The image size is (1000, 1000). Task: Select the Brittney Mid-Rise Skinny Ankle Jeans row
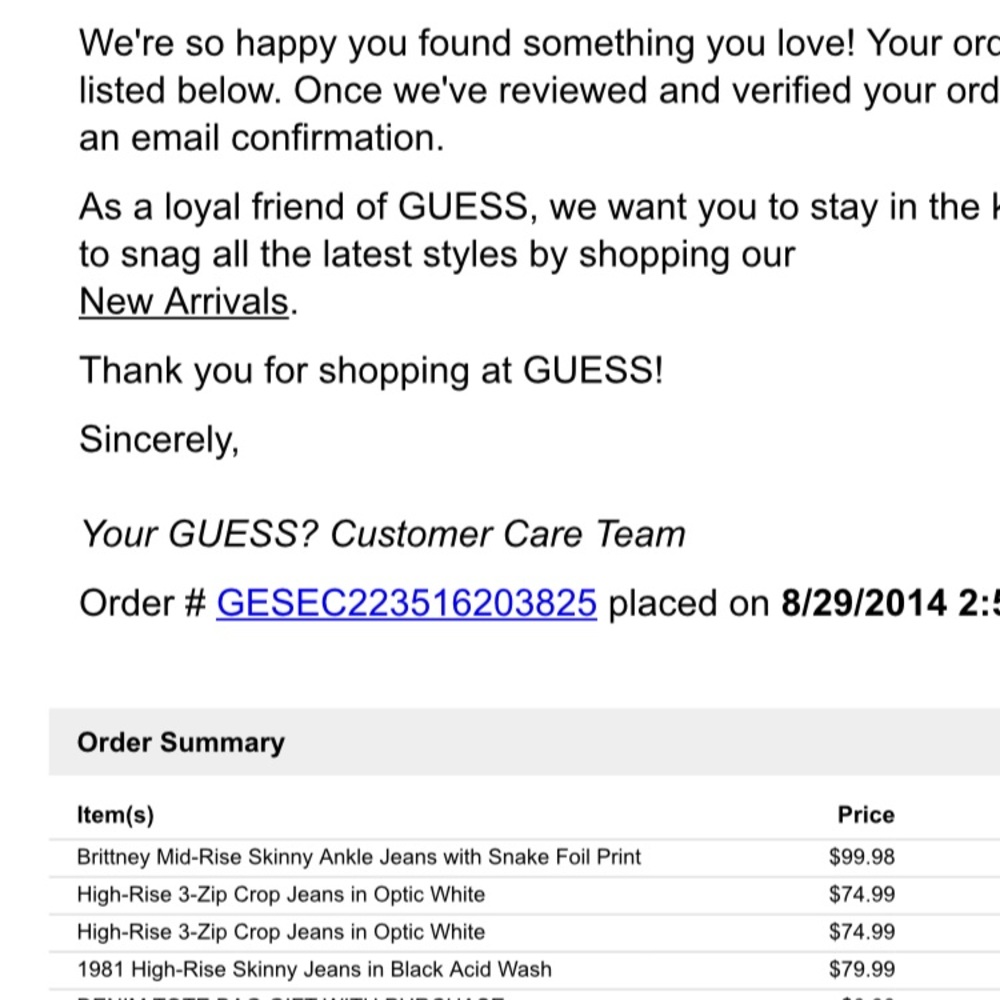(x=359, y=857)
